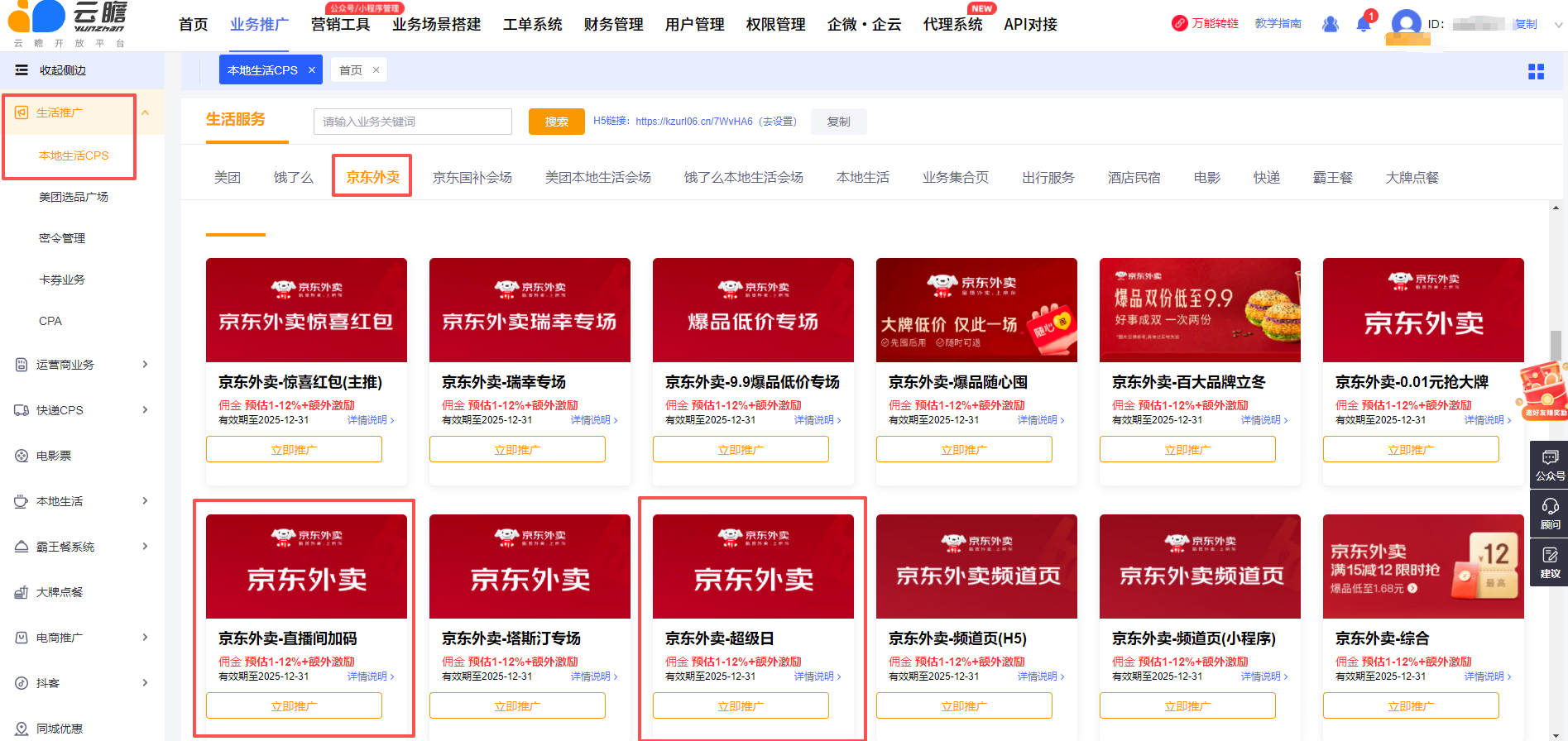Click the 顾问 headset icon
This screenshot has width=1568, height=741.
click(1549, 513)
